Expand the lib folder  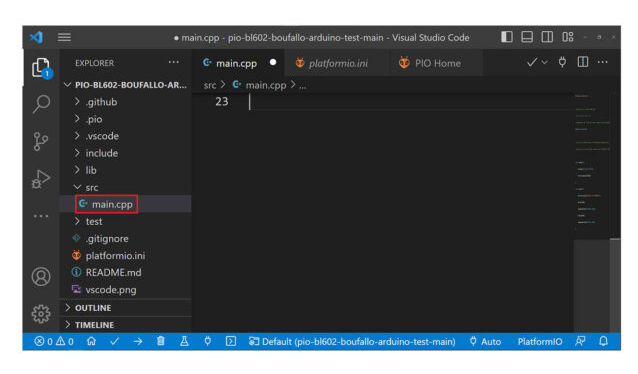(125, 171)
